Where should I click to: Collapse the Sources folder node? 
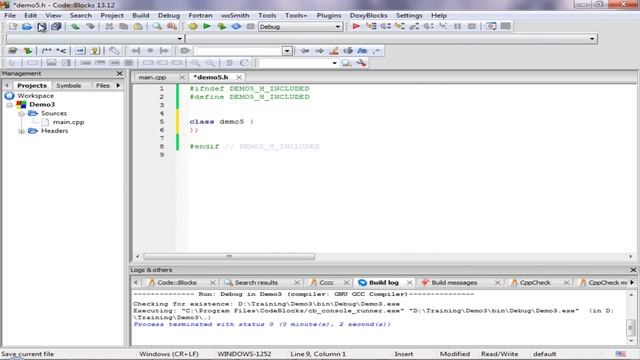pos(22,113)
